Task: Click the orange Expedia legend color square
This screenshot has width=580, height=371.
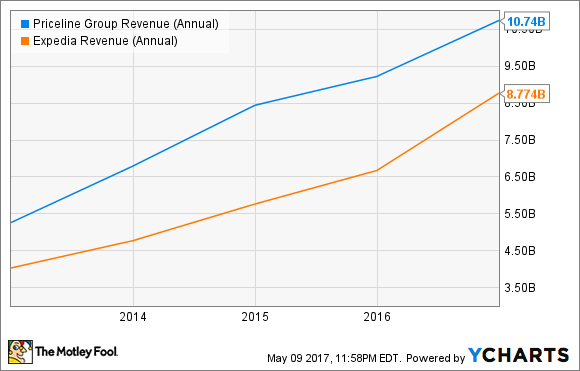Action: 25,41
